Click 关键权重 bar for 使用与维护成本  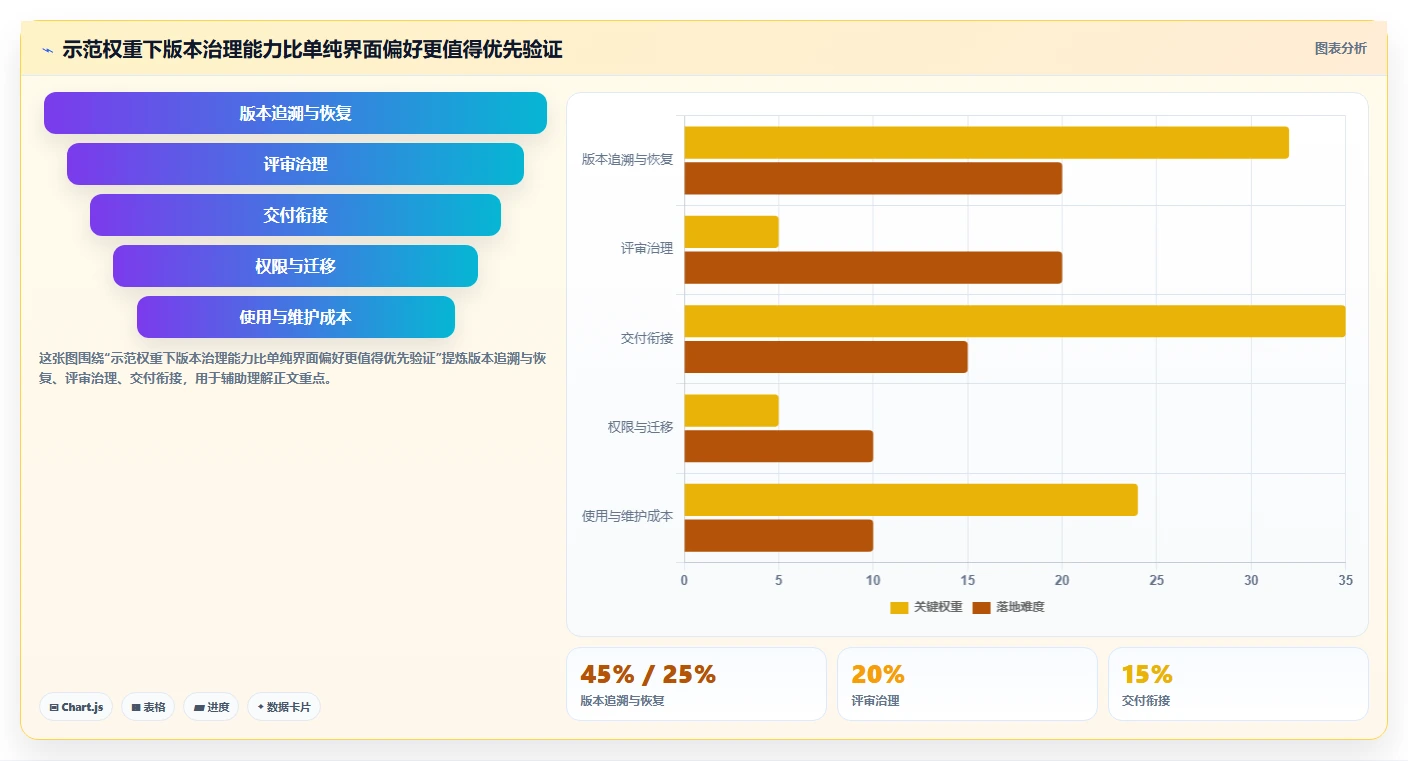[911, 500]
